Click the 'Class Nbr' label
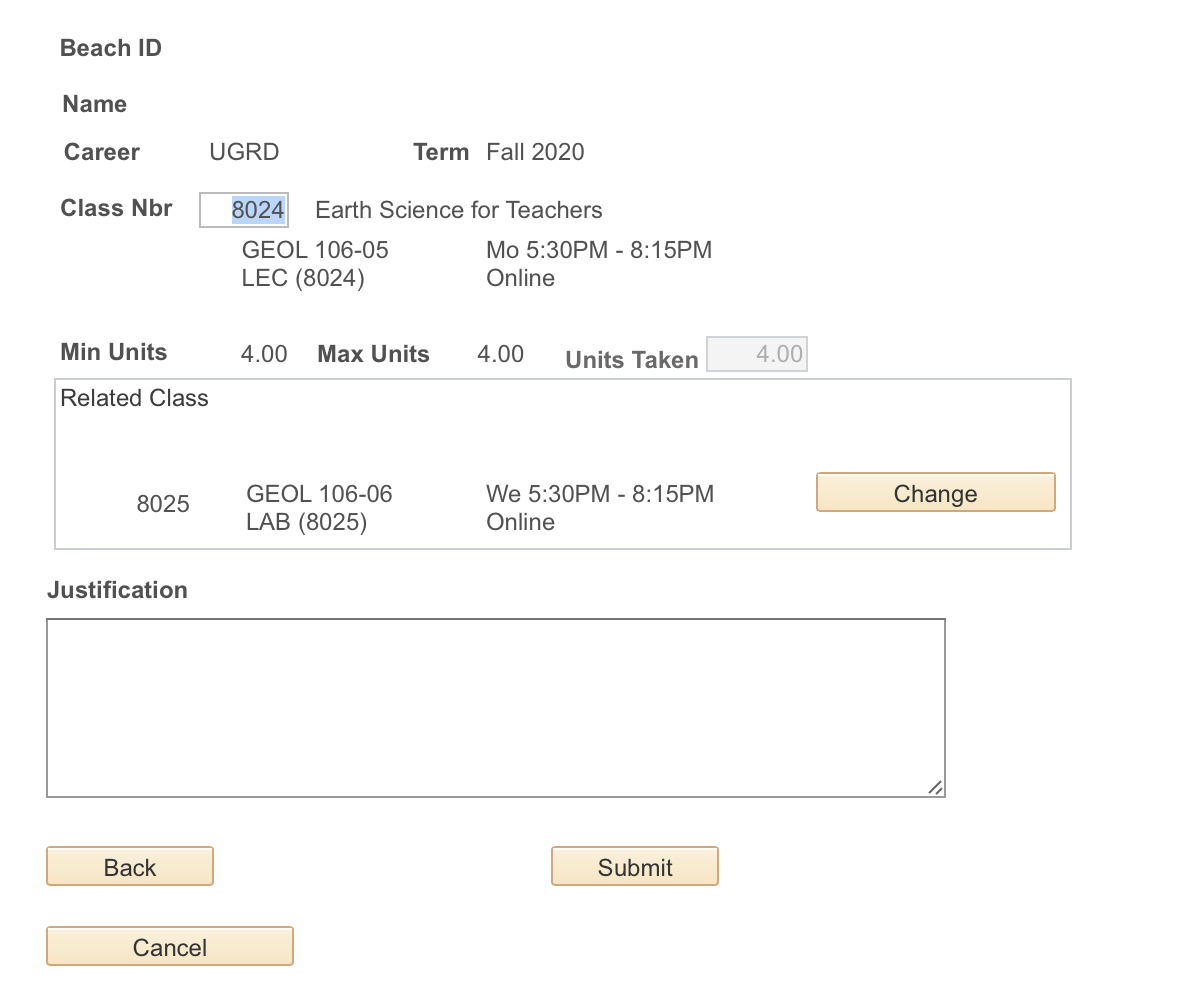 coord(116,208)
